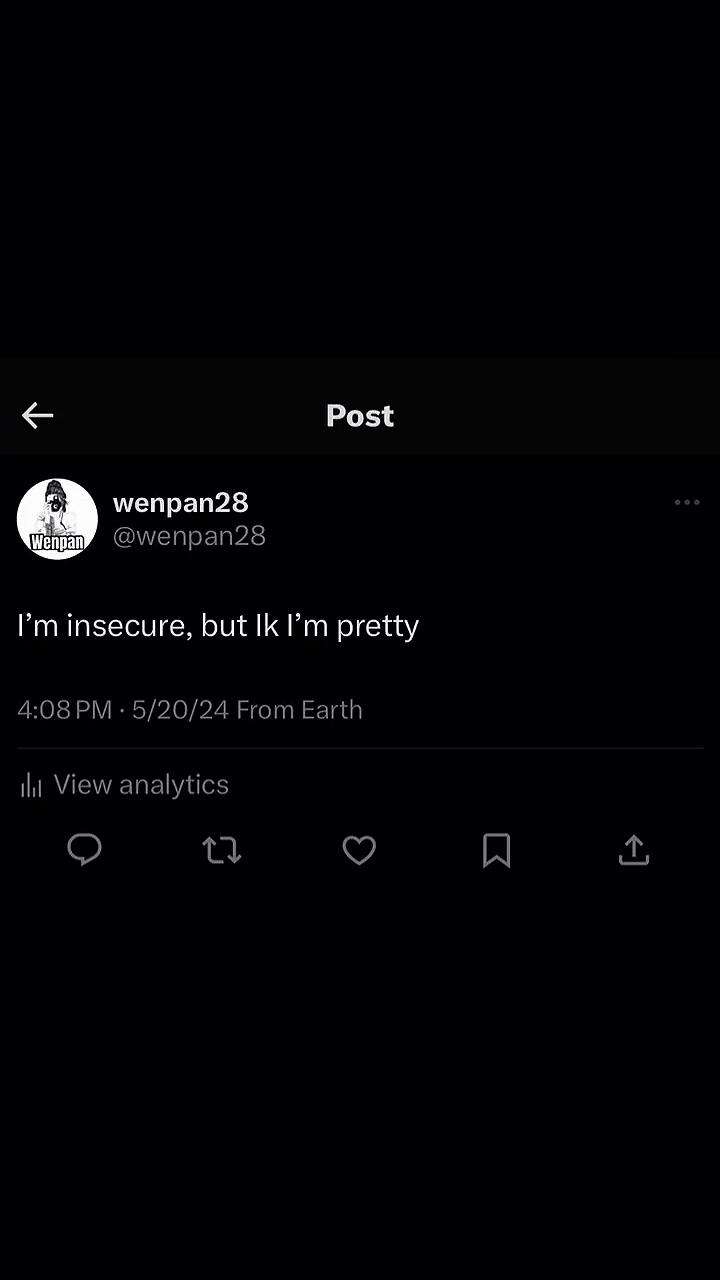Screen dimensions: 720x1280
Task: Click the repost arrows icon
Action: tap(221, 850)
